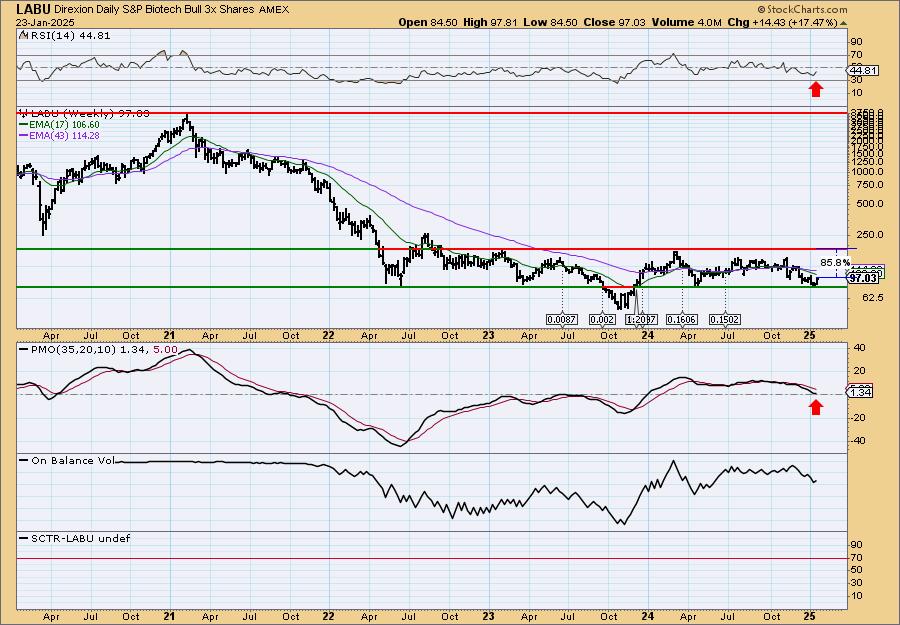The width and height of the screenshot is (900, 625).
Task: Click the purple EMA(43) legend line swatch
Action: point(26,135)
